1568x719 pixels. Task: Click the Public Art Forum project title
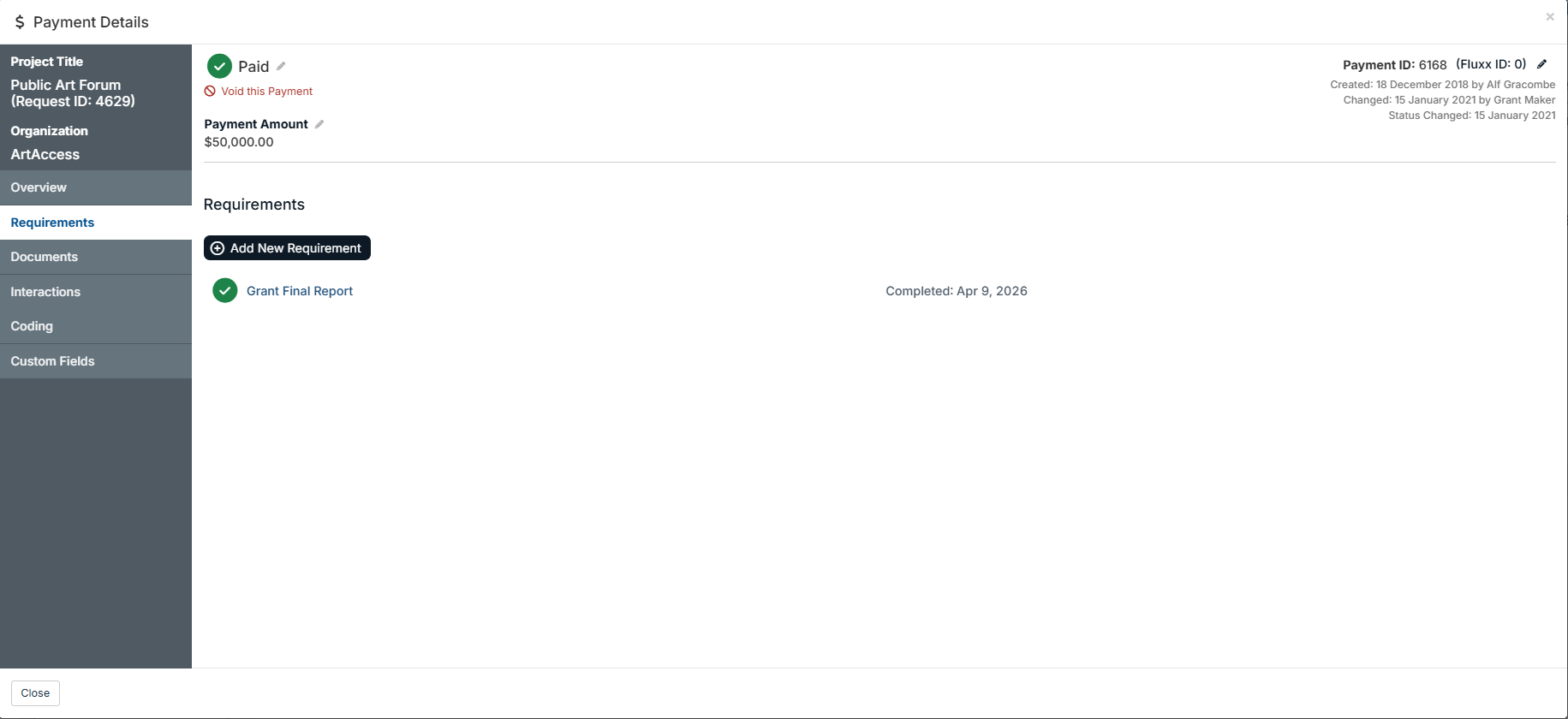(x=73, y=93)
